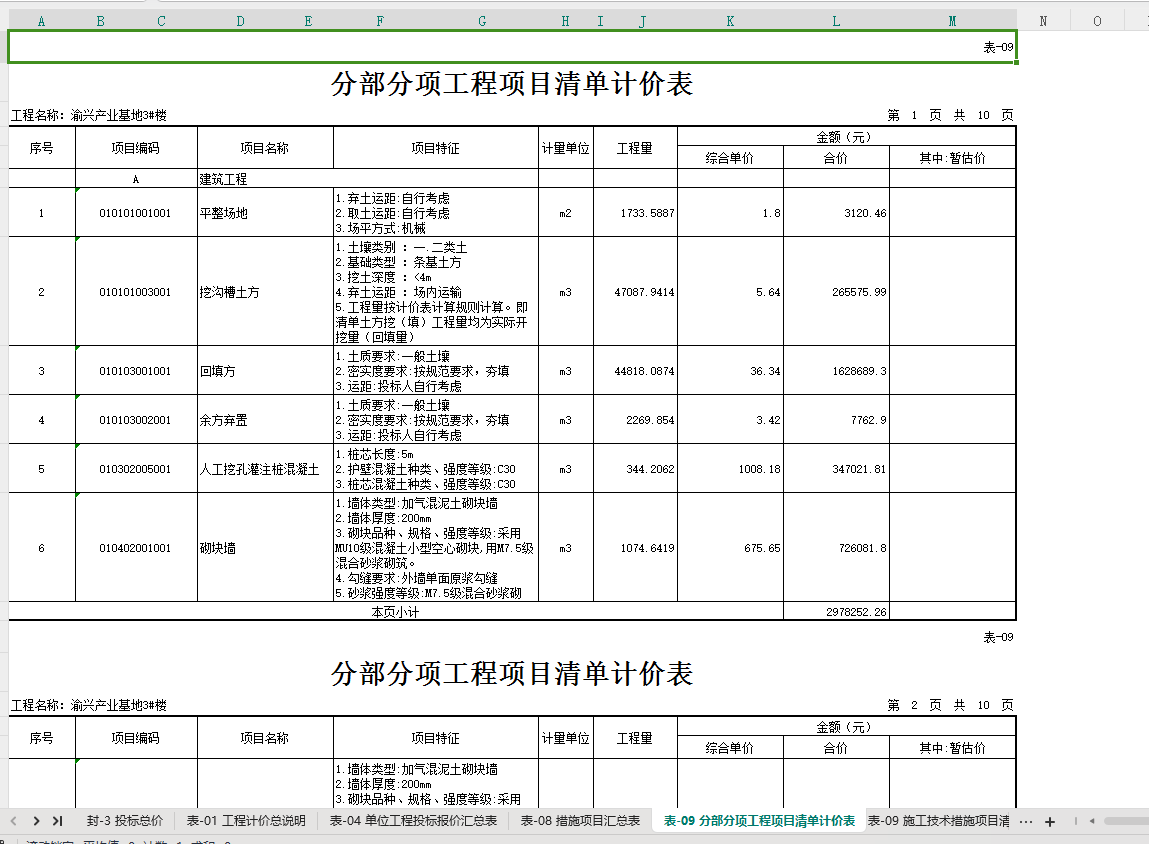Add a new sheet with plus icon
The width and height of the screenshot is (1149, 844).
click(1049, 822)
